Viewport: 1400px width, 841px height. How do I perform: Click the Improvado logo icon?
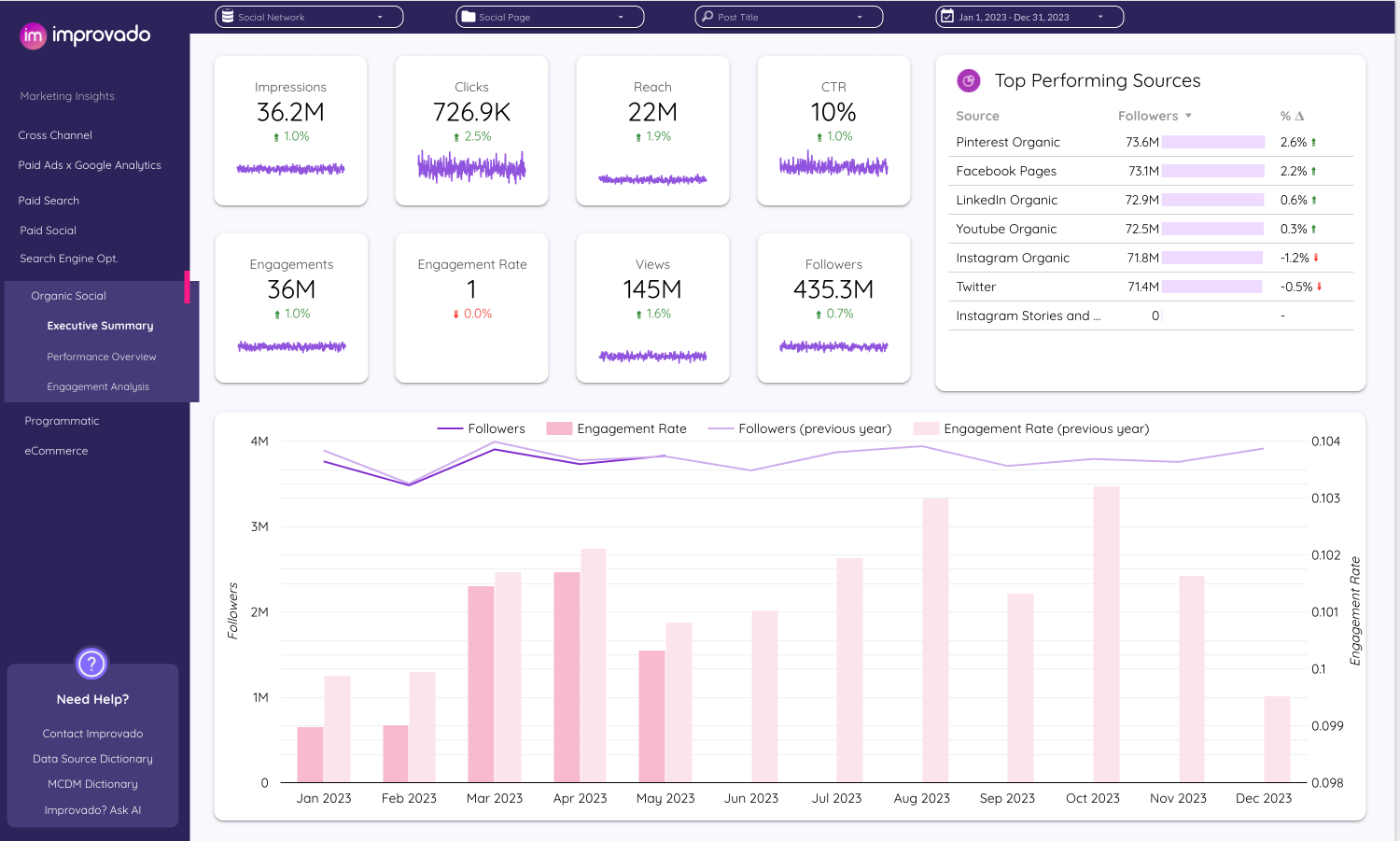pos(33,35)
